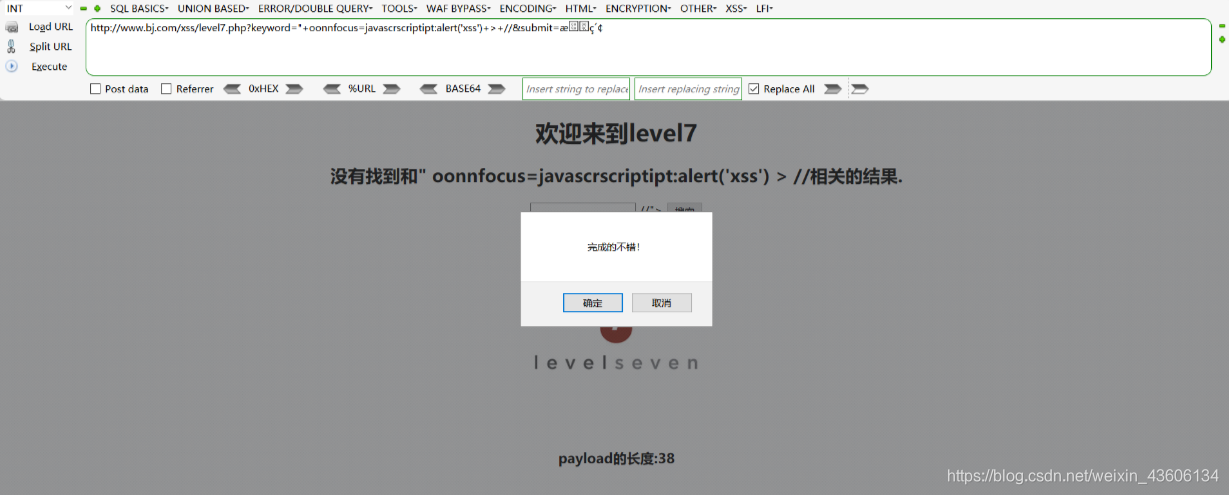
Task: Decode with the left arrow before 0xHEX
Action: [232, 89]
